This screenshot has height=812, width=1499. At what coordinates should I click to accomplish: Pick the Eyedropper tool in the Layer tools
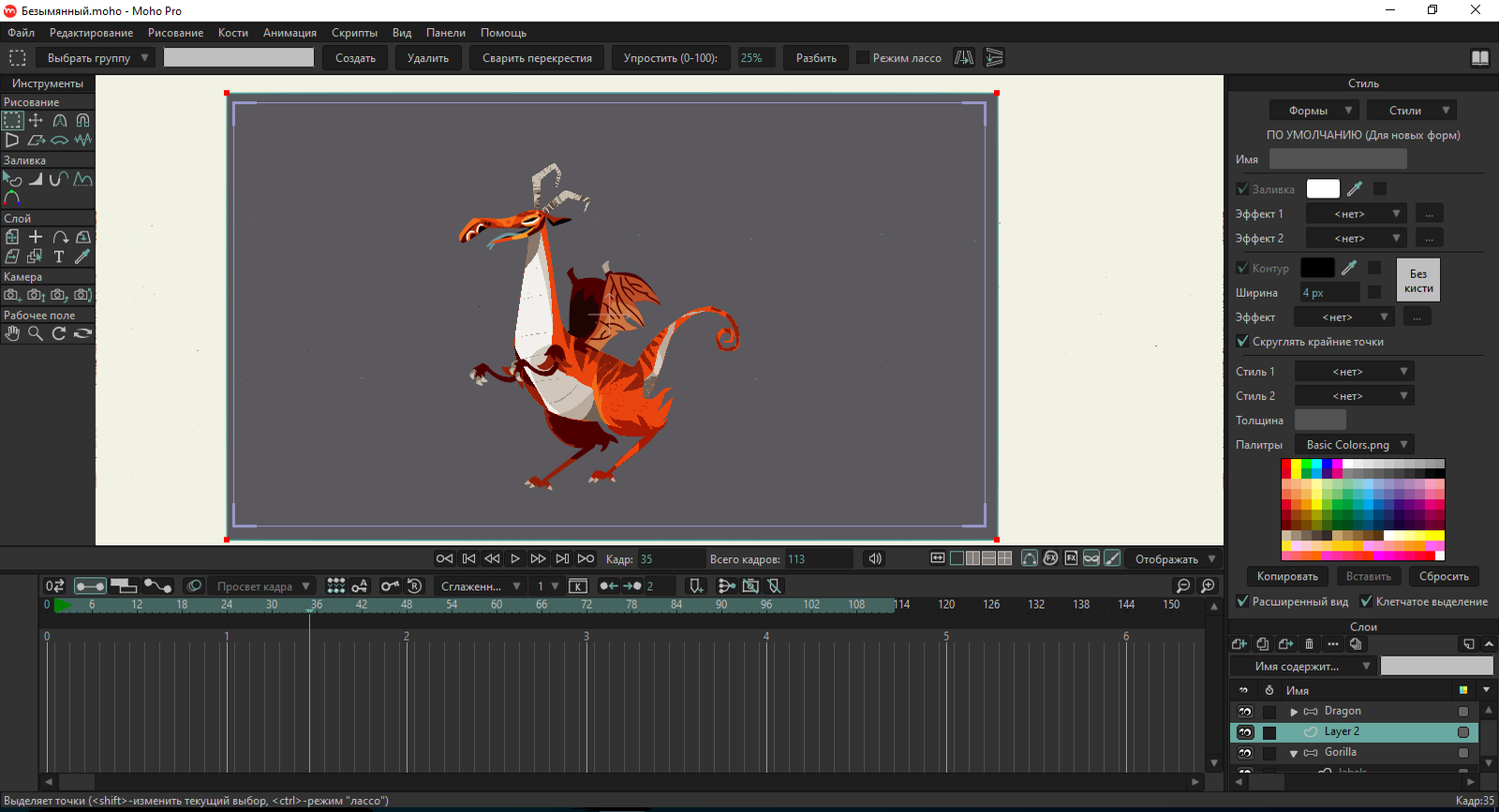(x=82, y=257)
